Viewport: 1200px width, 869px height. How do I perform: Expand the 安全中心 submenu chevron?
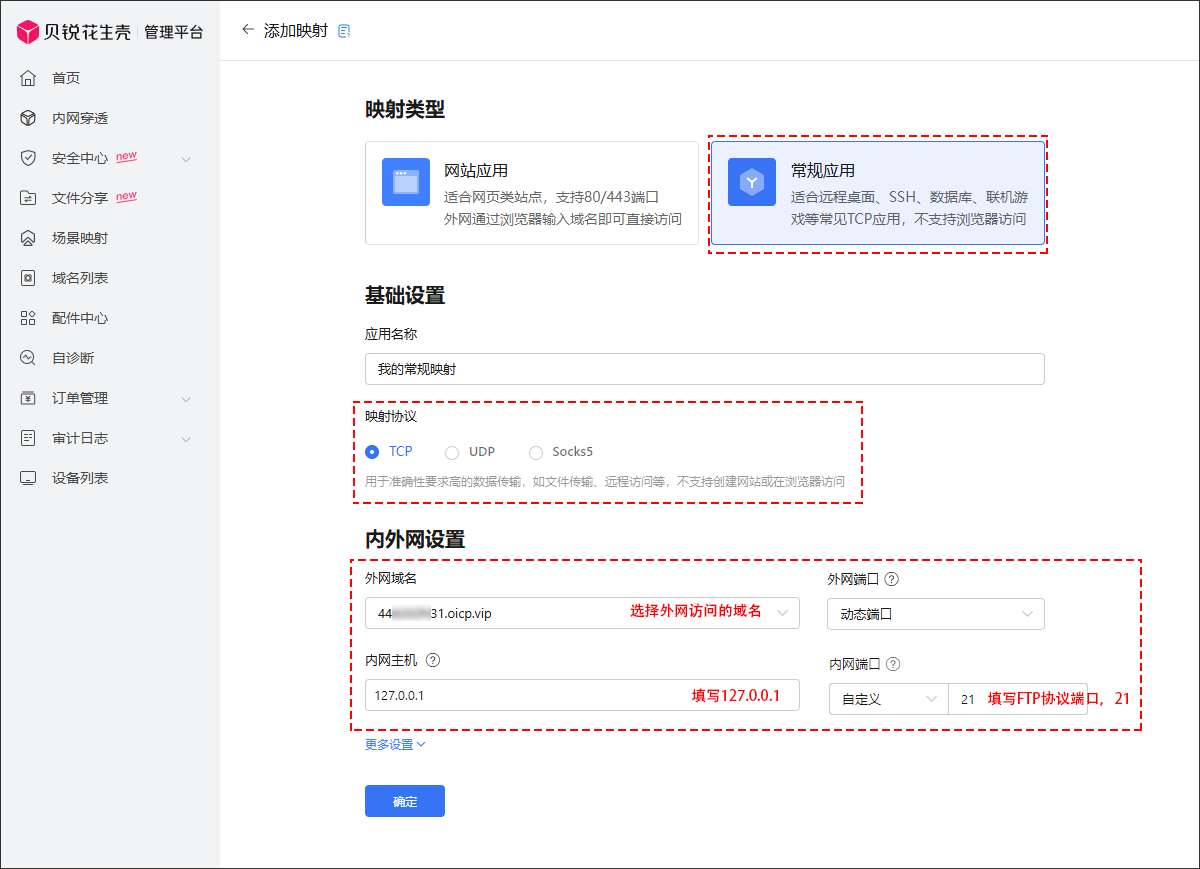[x=186, y=159]
